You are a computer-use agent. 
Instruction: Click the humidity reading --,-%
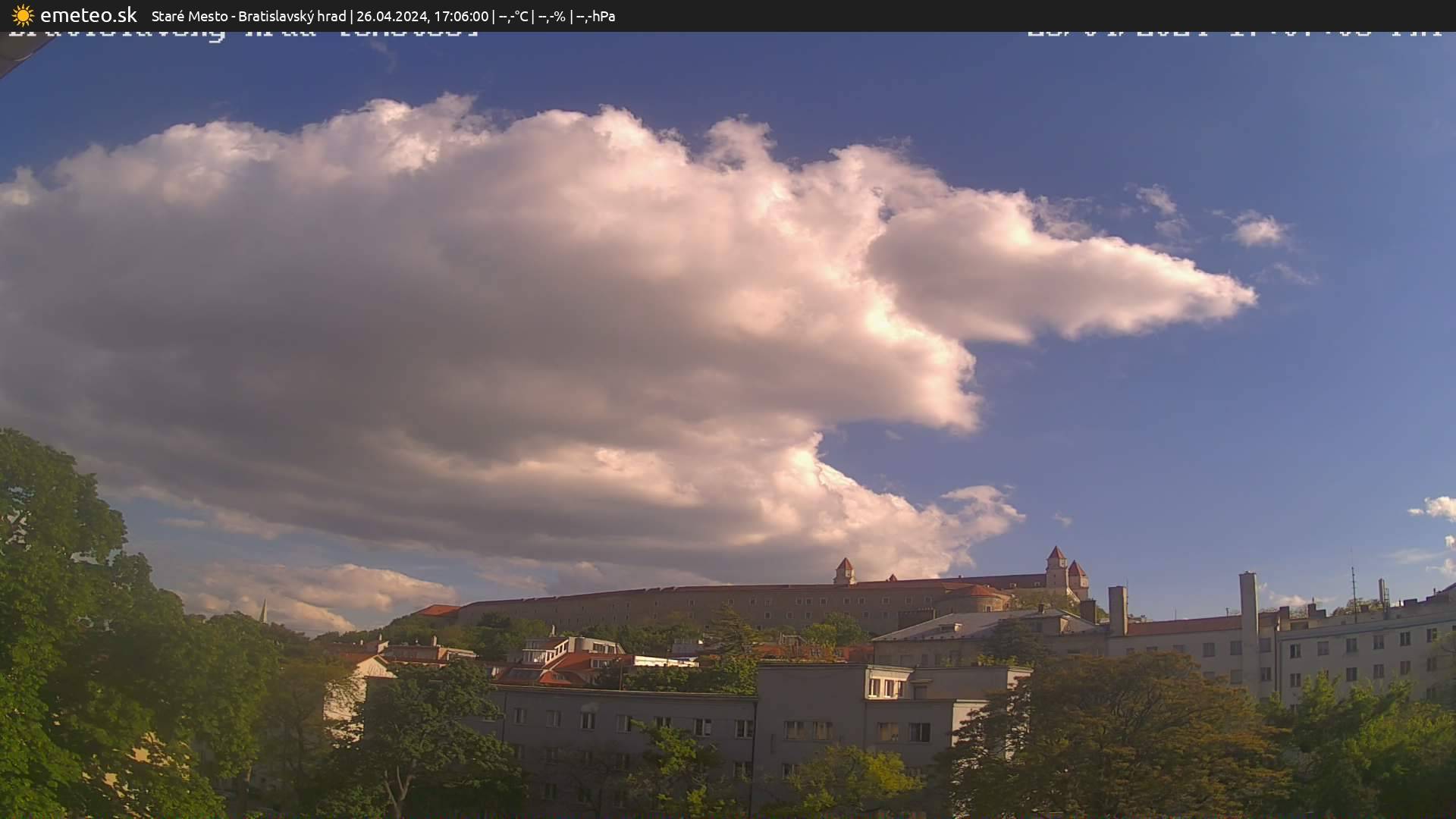(552, 15)
